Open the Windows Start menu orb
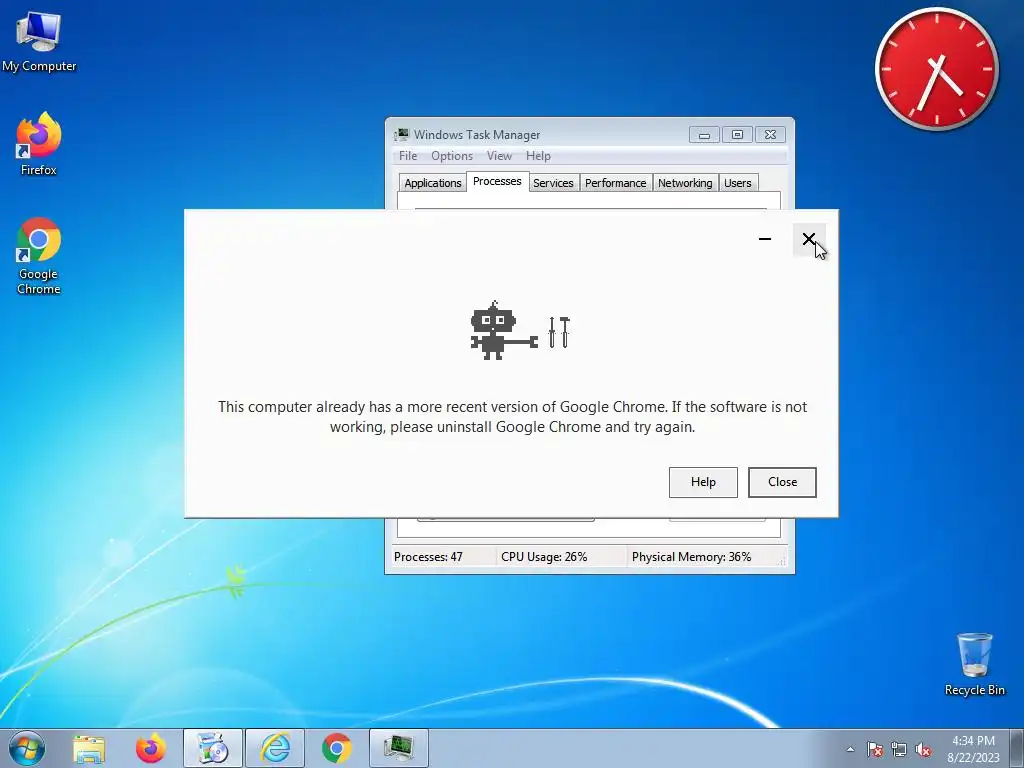The width and height of the screenshot is (1024, 768). [x=27, y=748]
